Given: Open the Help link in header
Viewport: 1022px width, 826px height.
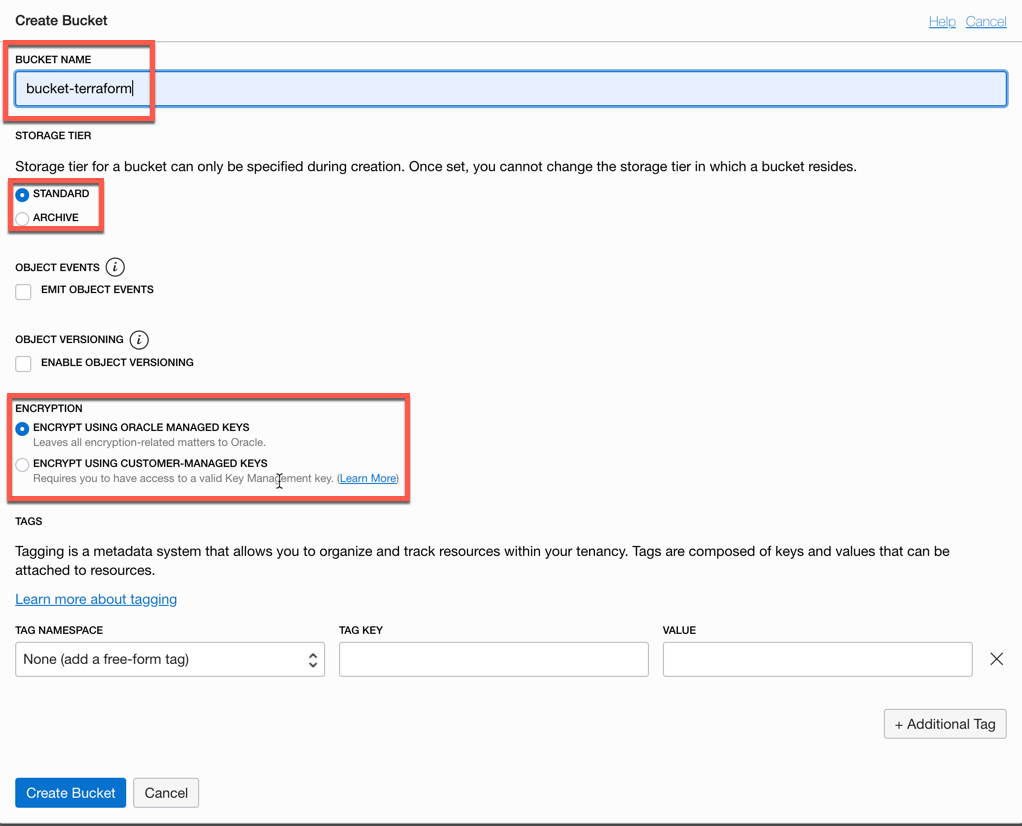Looking at the screenshot, I should (942, 21).
